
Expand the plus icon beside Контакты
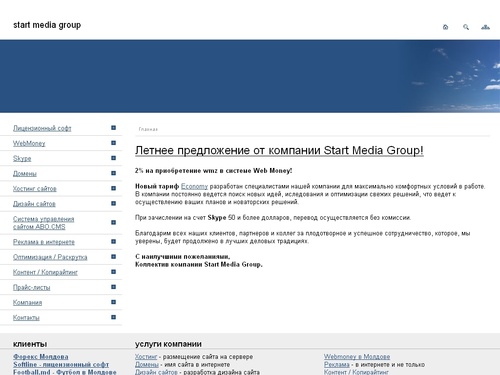pyautogui.click(x=113, y=317)
